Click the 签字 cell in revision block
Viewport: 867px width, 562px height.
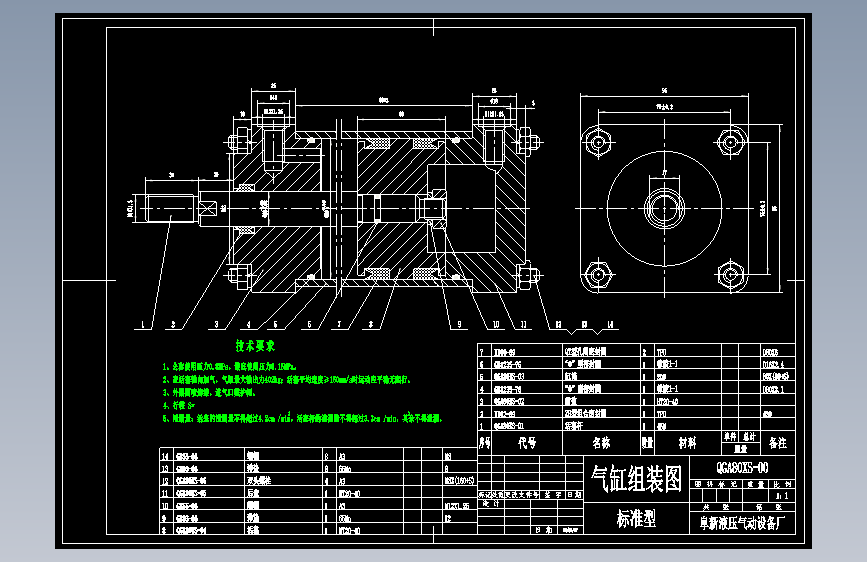coord(553,495)
